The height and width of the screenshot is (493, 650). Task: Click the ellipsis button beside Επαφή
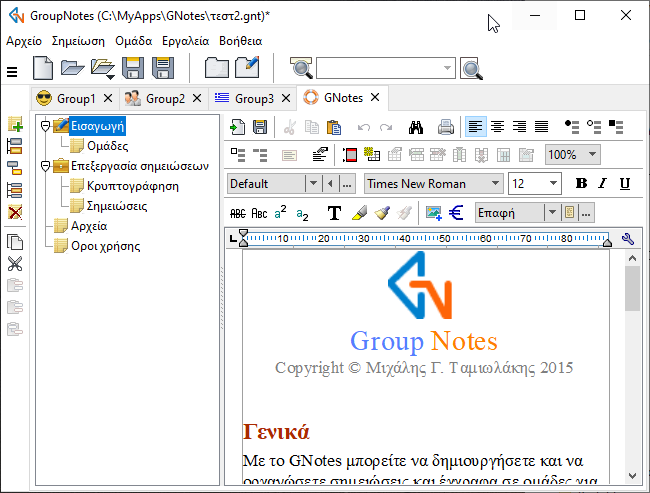click(585, 213)
